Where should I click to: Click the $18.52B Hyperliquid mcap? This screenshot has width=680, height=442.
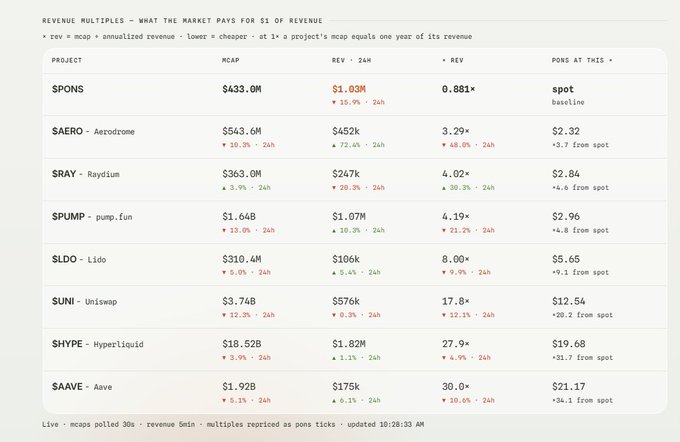(x=242, y=344)
